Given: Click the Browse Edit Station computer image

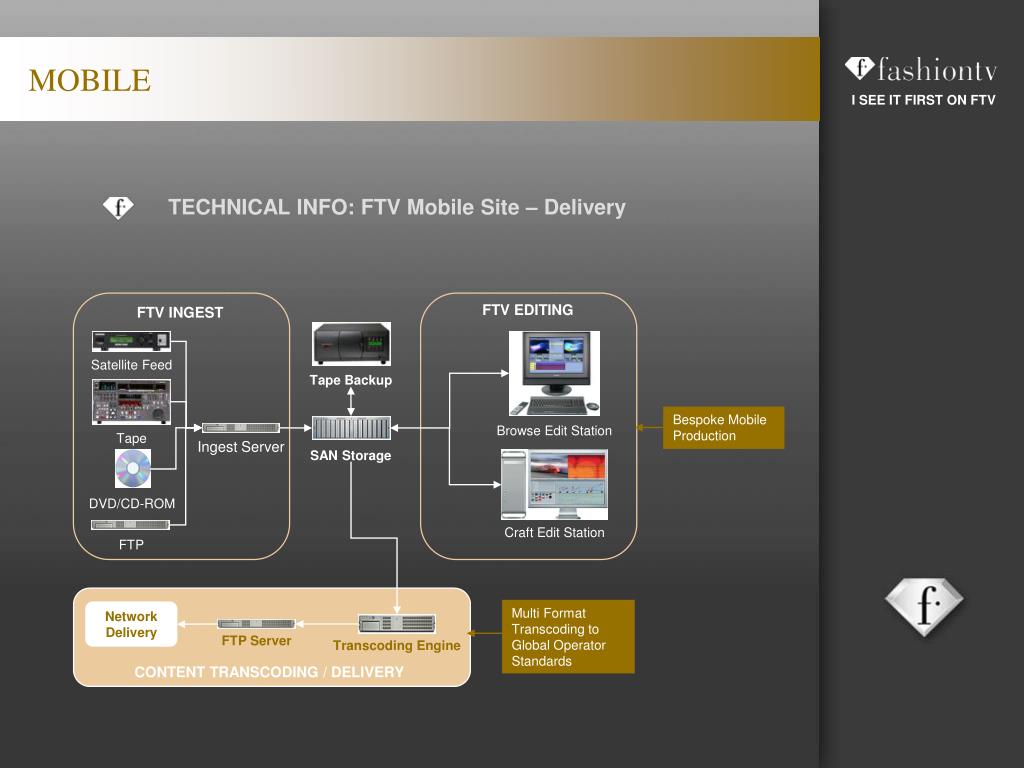Looking at the screenshot, I should click(554, 373).
